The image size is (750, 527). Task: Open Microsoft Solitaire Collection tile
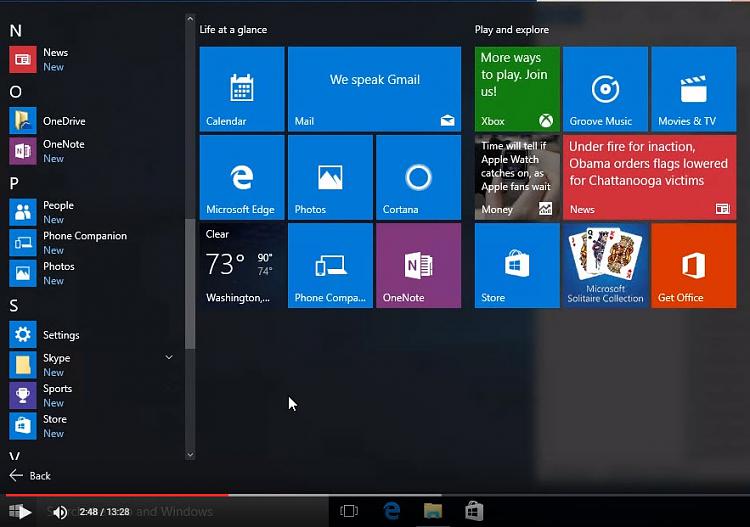605,265
